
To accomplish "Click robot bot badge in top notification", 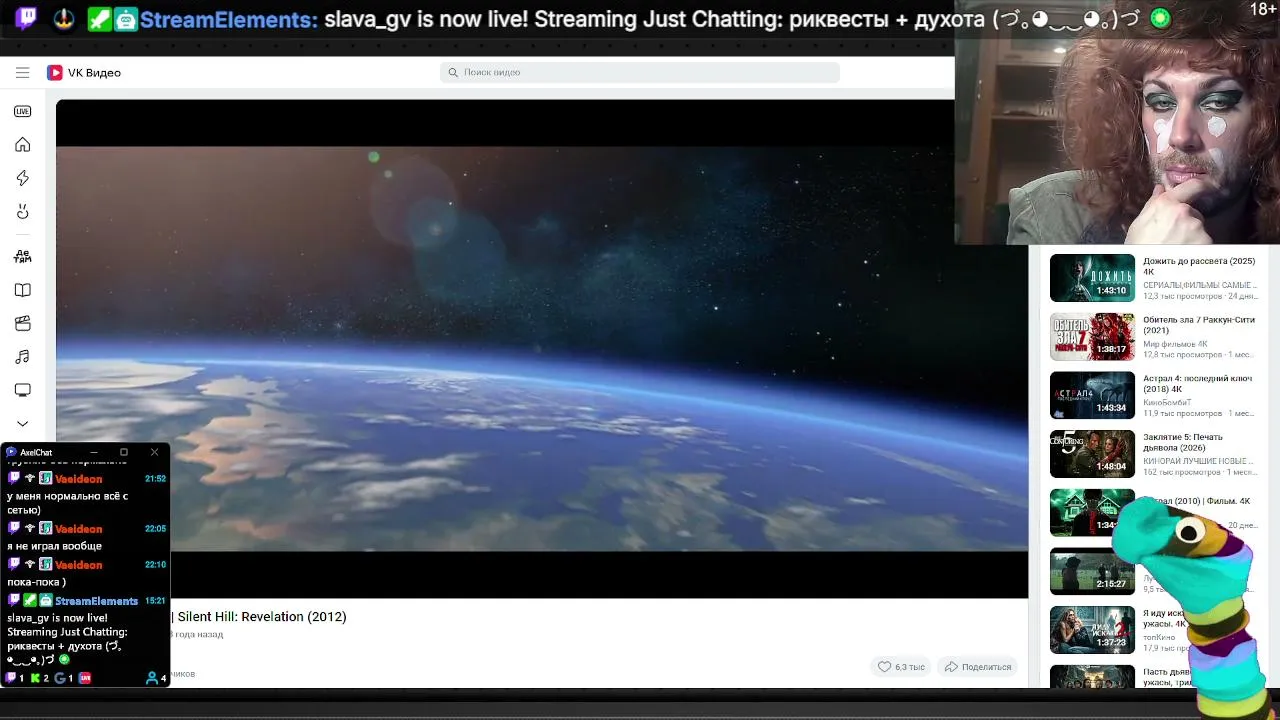I will (126, 19).
